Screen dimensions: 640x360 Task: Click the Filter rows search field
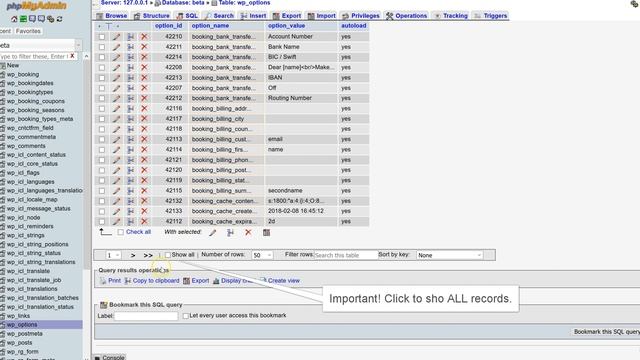click(346, 256)
